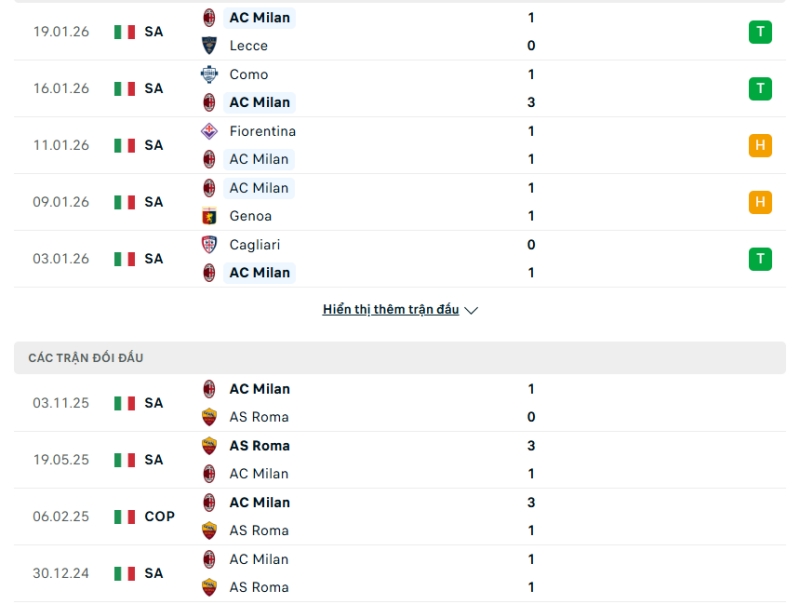Image resolution: width=800 pixels, height=604 pixels.
Task: Click the chevron arrow next to show more matches
Action: 470,310
